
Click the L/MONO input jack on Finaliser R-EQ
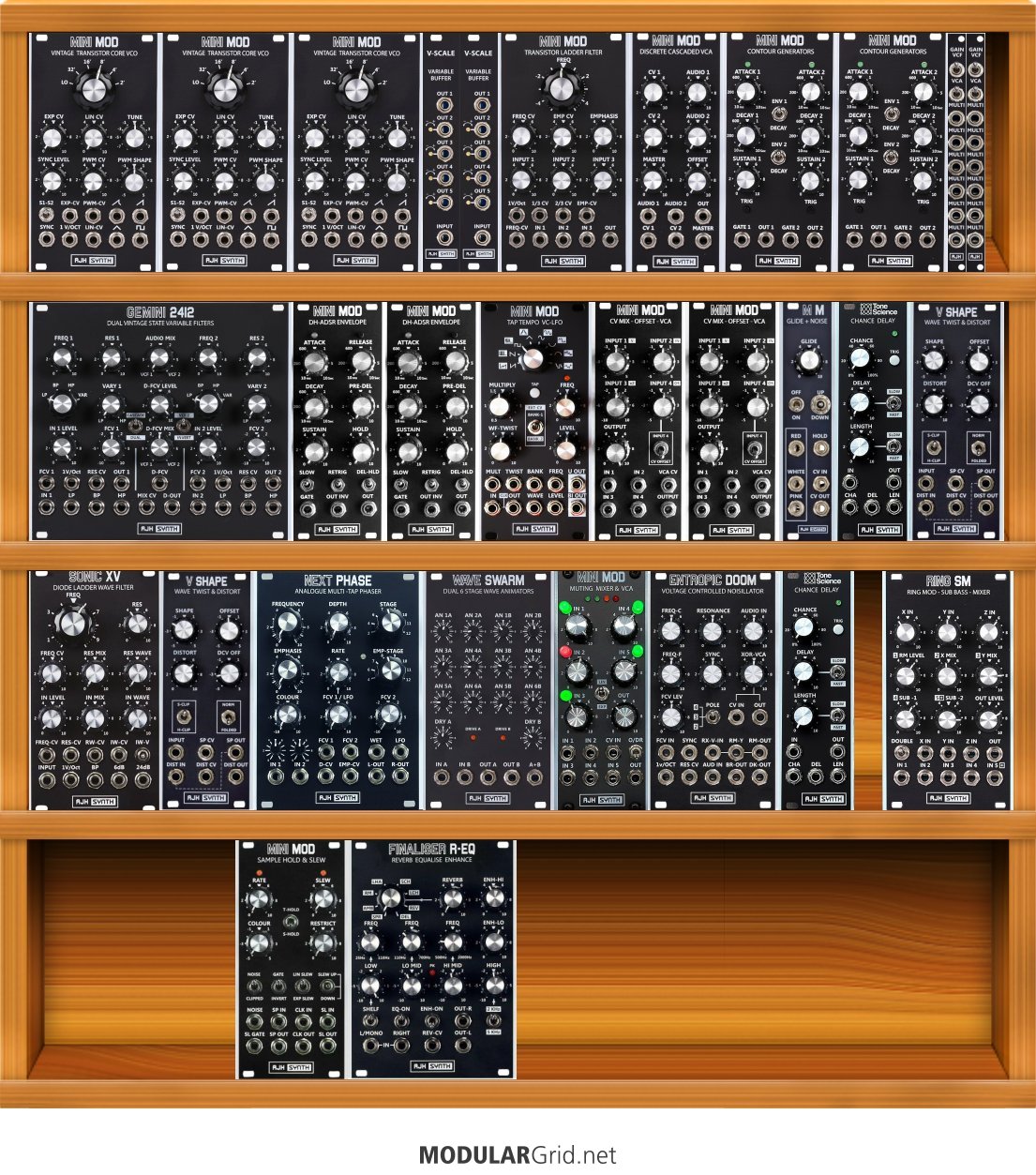coord(370,1045)
